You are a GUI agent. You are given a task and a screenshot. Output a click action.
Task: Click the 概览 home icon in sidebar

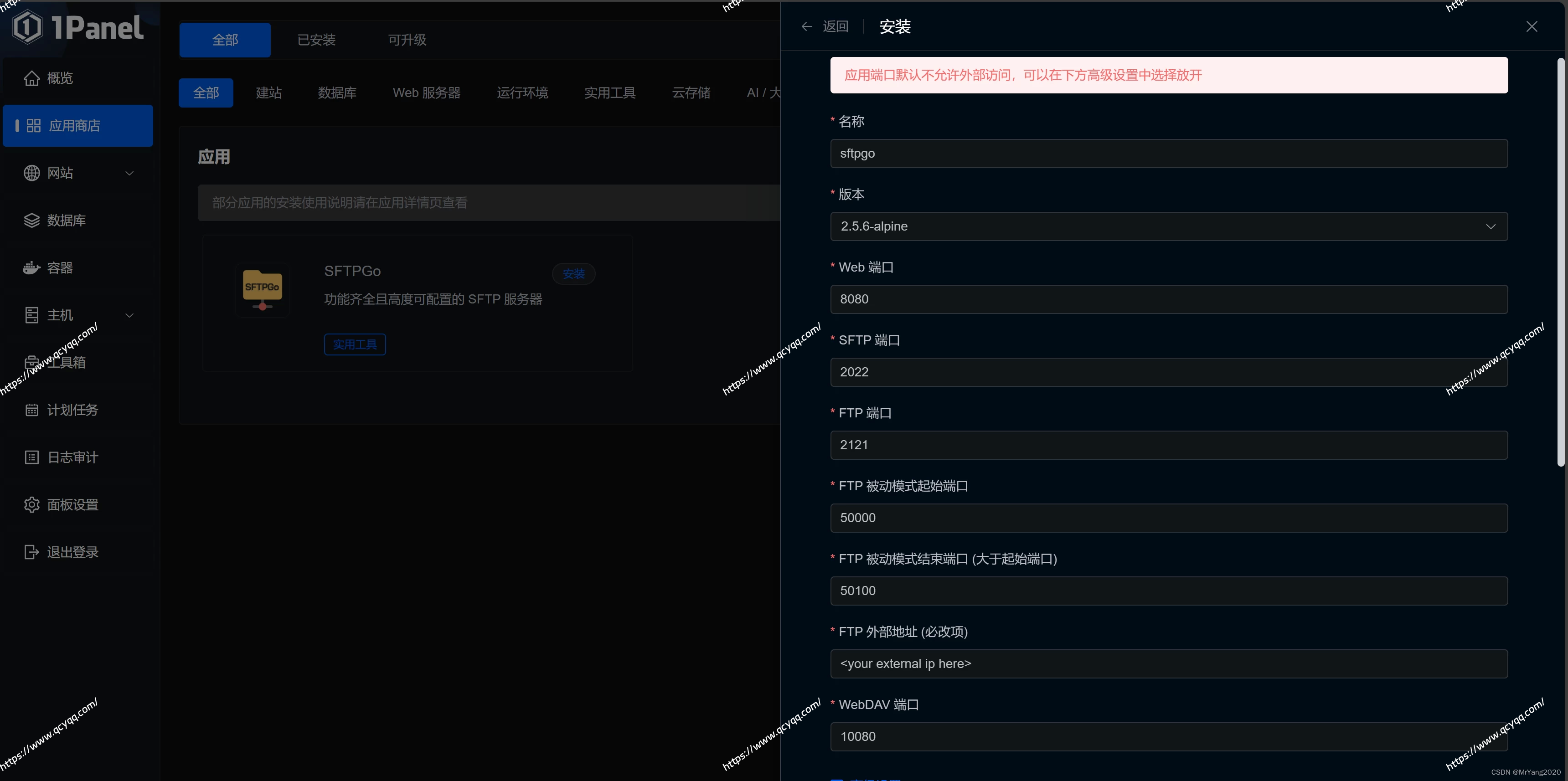(x=31, y=78)
